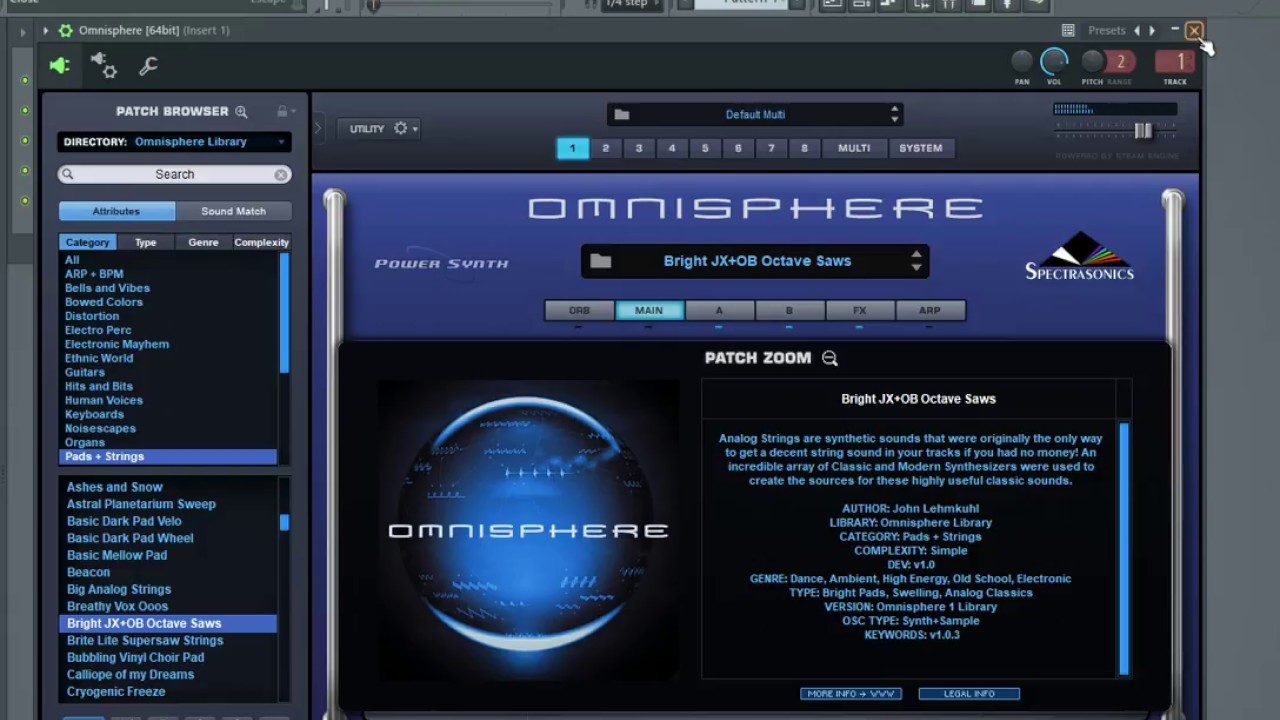The image size is (1280, 720).
Task: Collapse the browser with the side arrow
Action: (318, 128)
